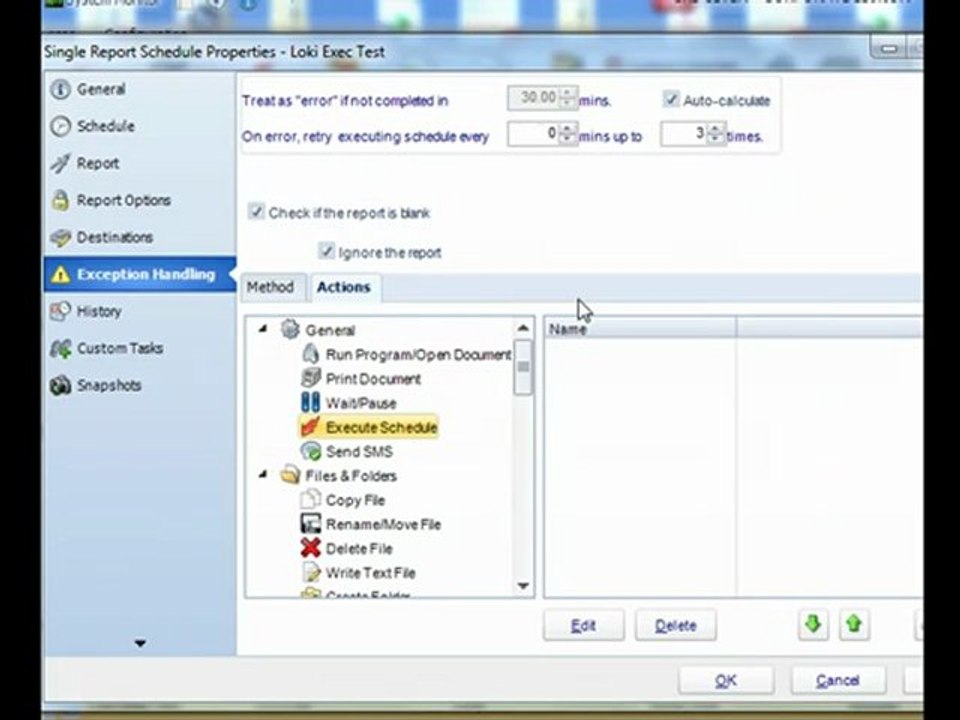Choose the red Delete File icon

[310, 548]
